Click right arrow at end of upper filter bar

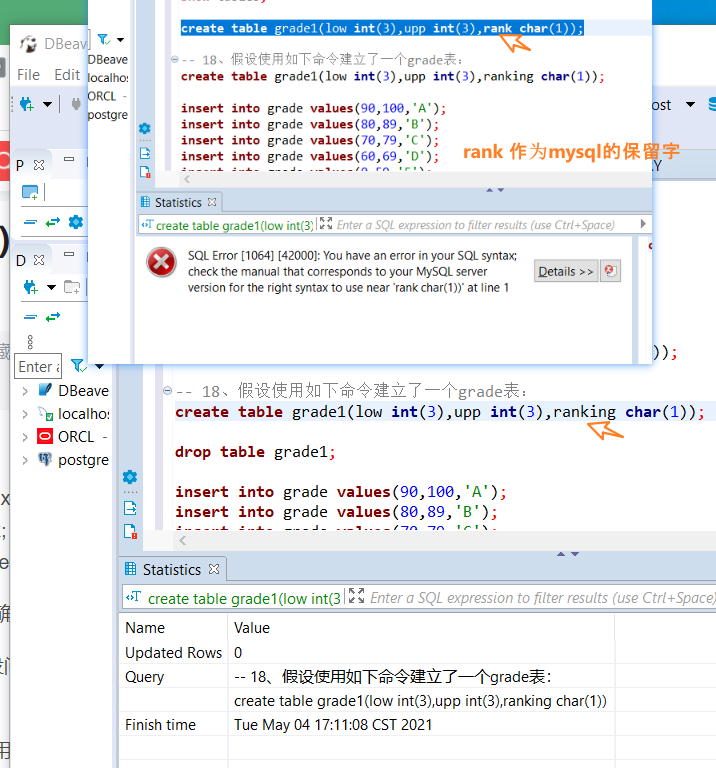click(643, 224)
